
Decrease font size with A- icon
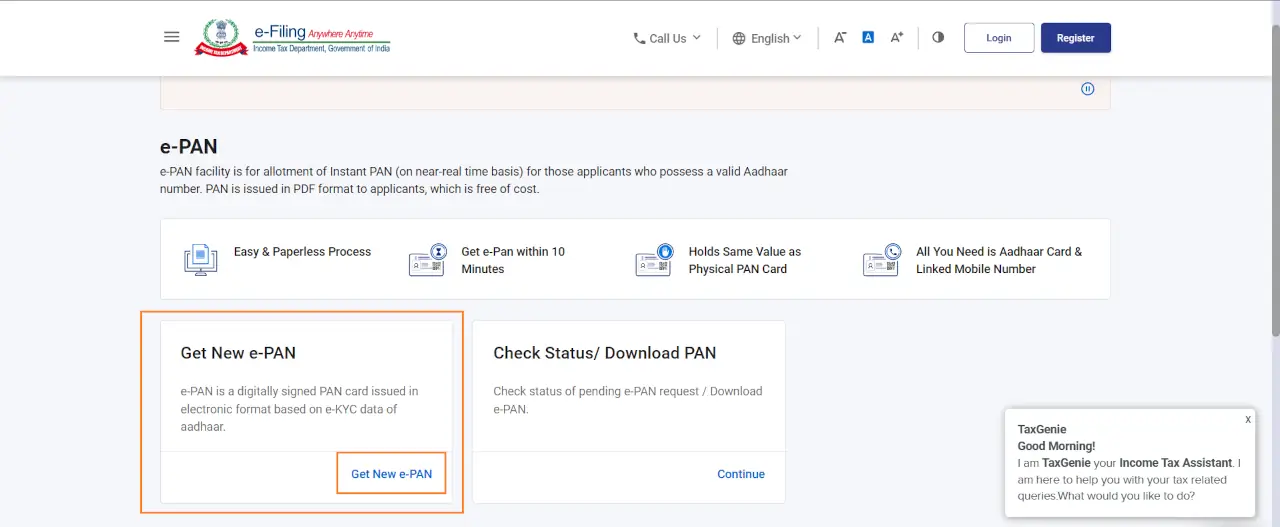click(x=840, y=37)
